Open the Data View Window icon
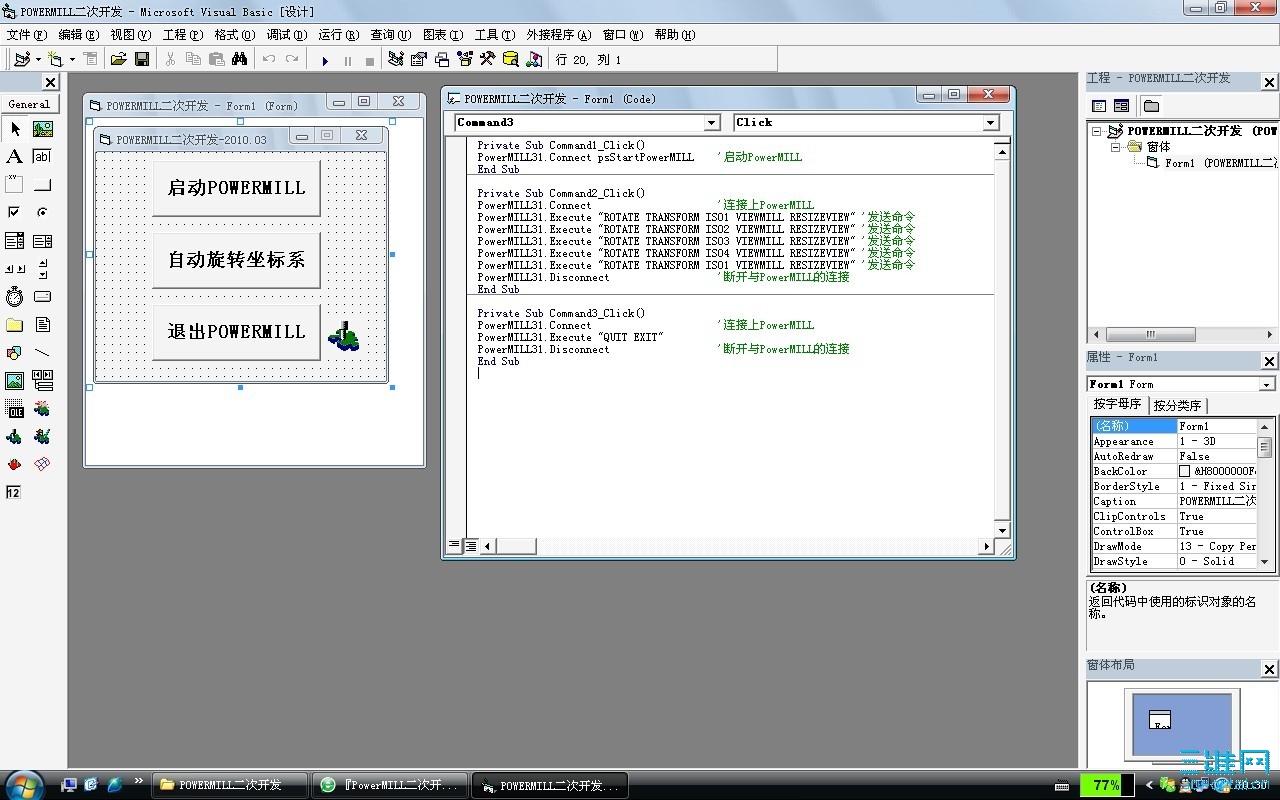 tap(511, 60)
